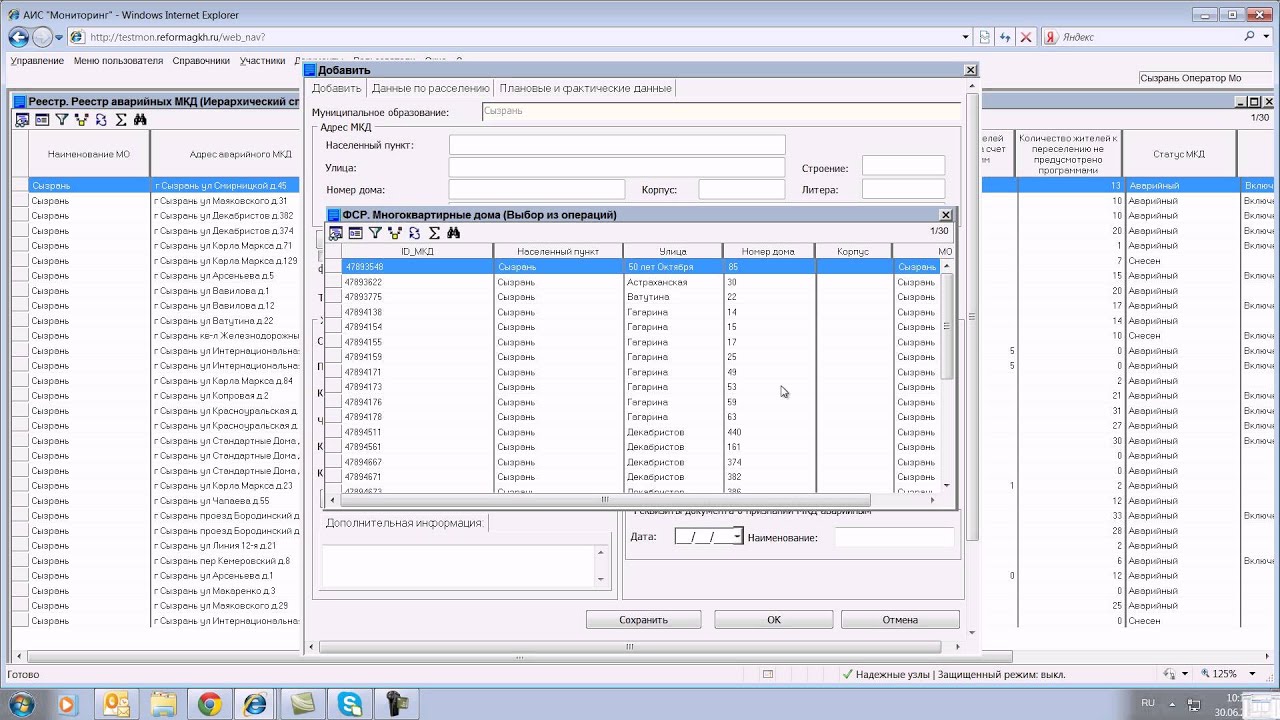The height and width of the screenshot is (720, 1280).
Task: Click the Корпус input field
Action: coord(741,189)
